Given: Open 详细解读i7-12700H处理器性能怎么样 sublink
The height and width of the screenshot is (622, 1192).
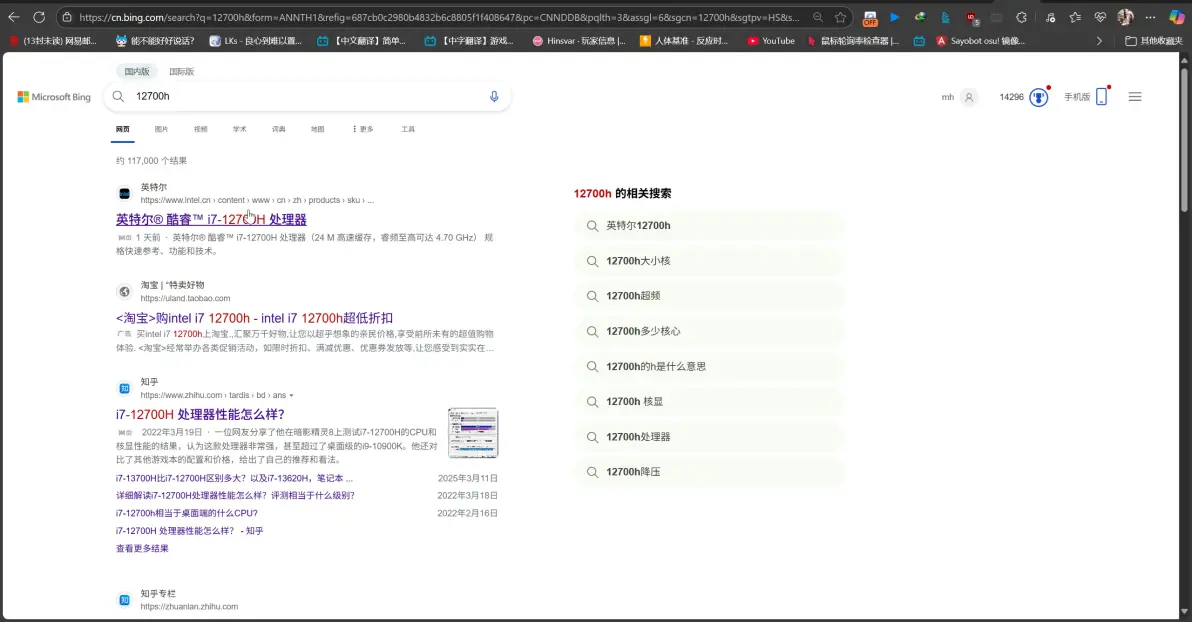Looking at the screenshot, I should pyautogui.click(x=235, y=496).
